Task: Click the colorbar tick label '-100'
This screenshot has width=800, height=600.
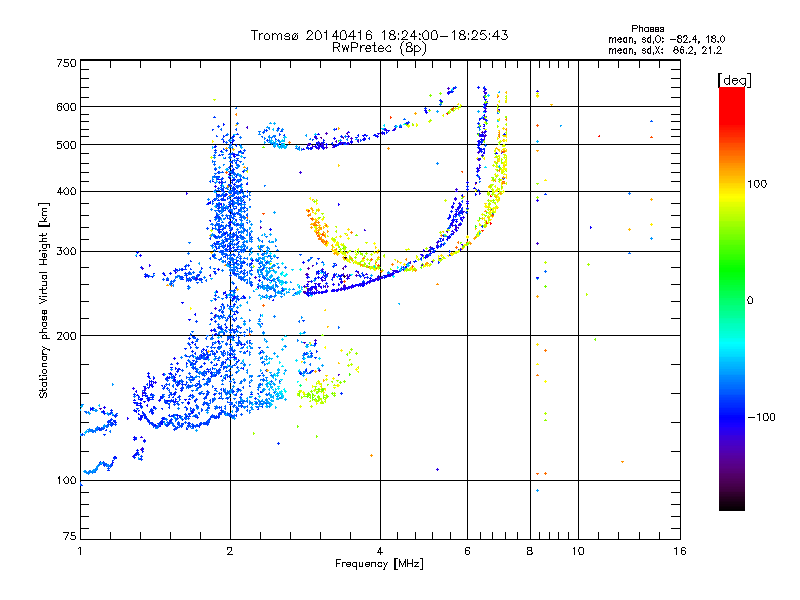Action: [761, 417]
